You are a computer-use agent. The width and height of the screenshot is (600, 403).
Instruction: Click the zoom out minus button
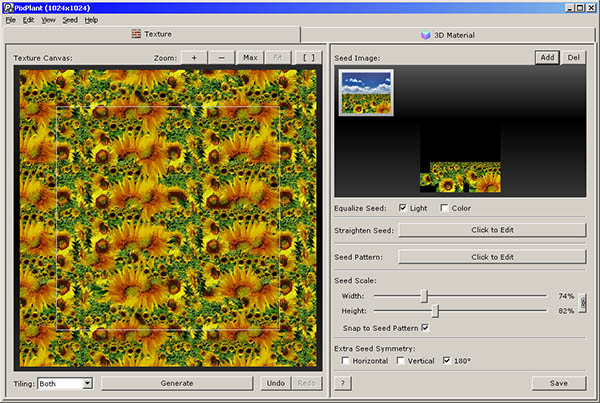[x=221, y=57]
